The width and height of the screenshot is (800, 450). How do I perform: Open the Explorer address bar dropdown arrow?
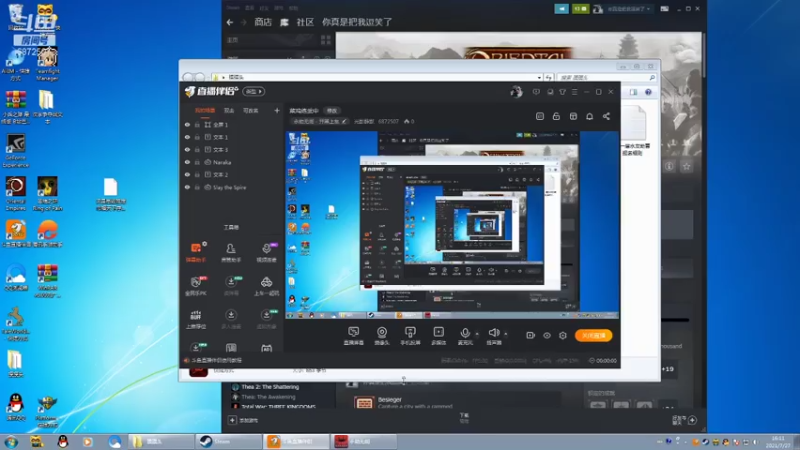point(539,78)
